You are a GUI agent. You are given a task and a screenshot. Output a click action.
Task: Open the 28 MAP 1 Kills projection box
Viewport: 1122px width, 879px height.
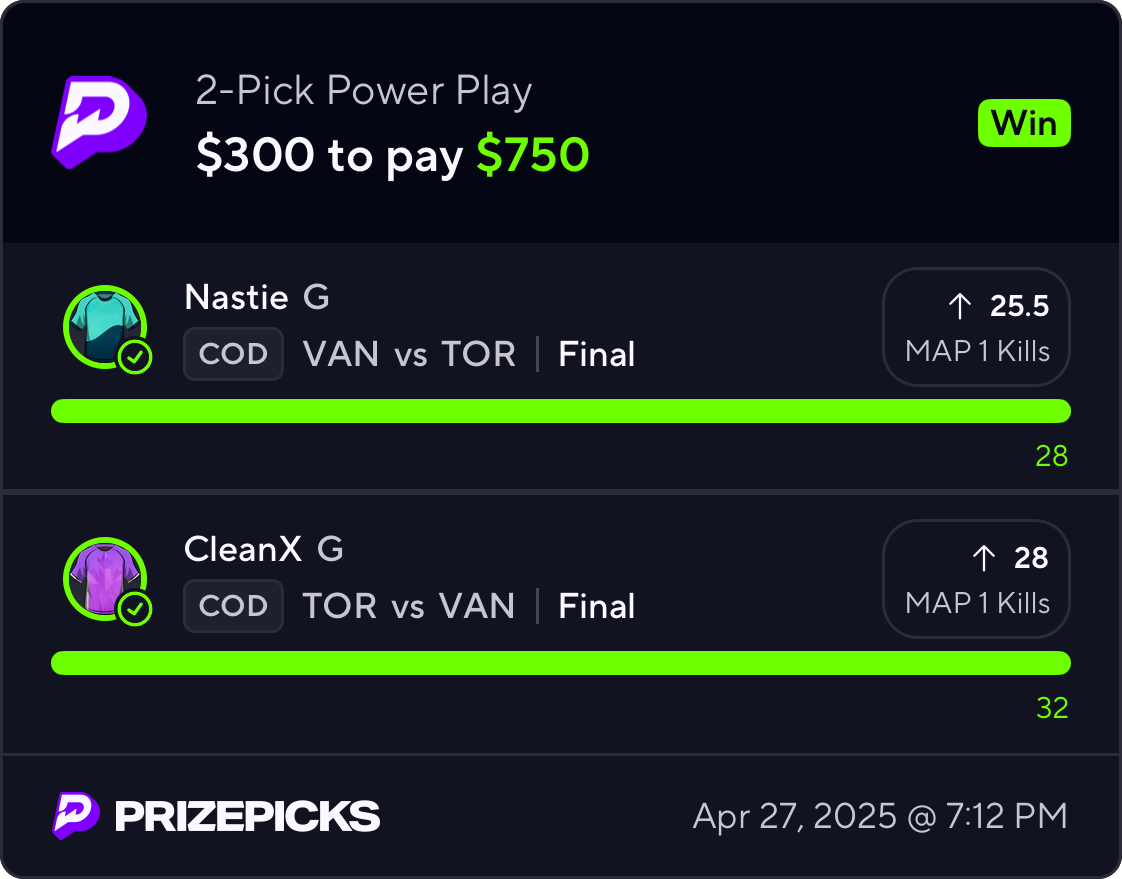click(976, 578)
